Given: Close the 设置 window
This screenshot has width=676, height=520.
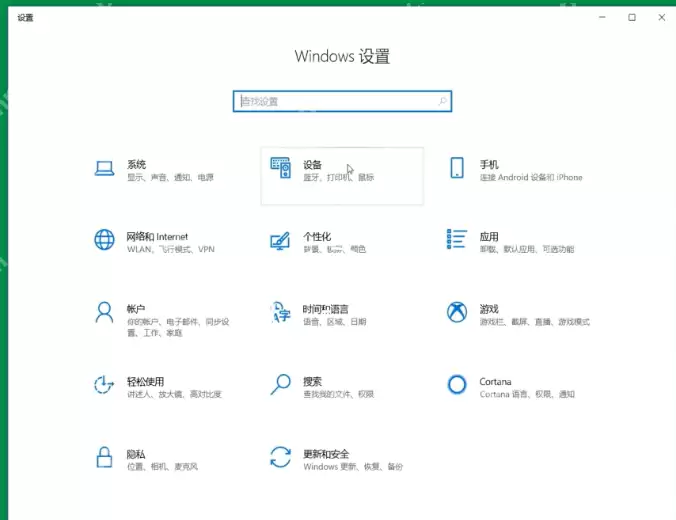Looking at the screenshot, I should [662, 17].
